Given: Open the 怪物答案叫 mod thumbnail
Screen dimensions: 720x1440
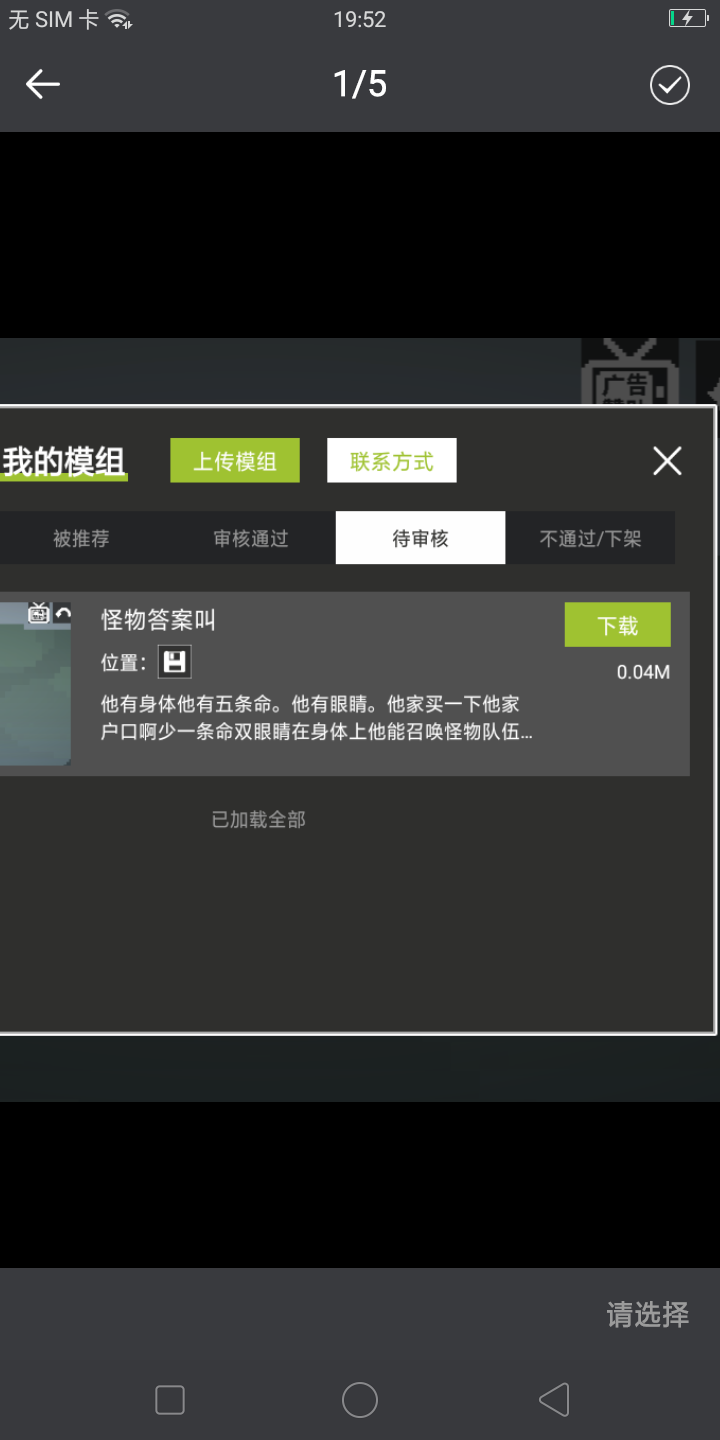Looking at the screenshot, I should tap(35, 684).
